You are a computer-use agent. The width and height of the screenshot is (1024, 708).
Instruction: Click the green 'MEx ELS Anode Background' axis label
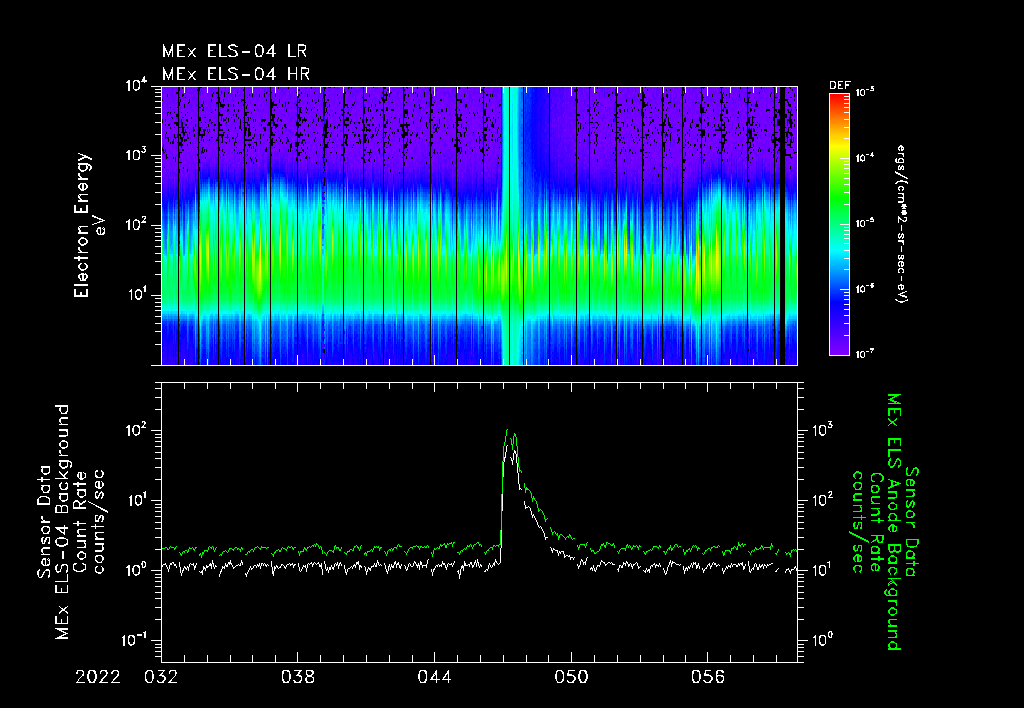(x=894, y=522)
